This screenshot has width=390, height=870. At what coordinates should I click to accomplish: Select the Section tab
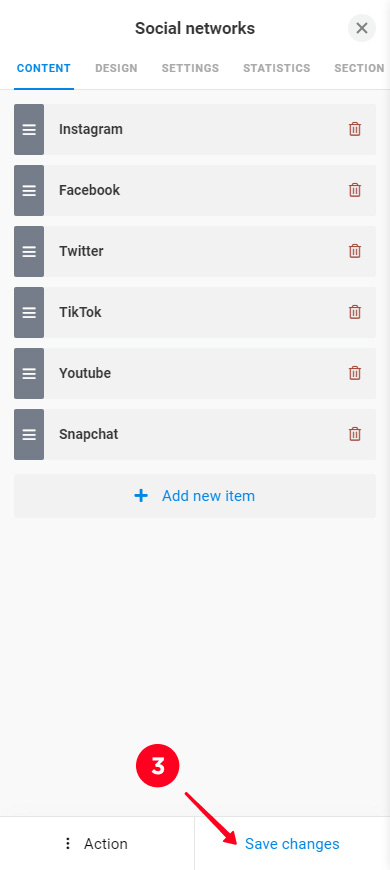[359, 68]
